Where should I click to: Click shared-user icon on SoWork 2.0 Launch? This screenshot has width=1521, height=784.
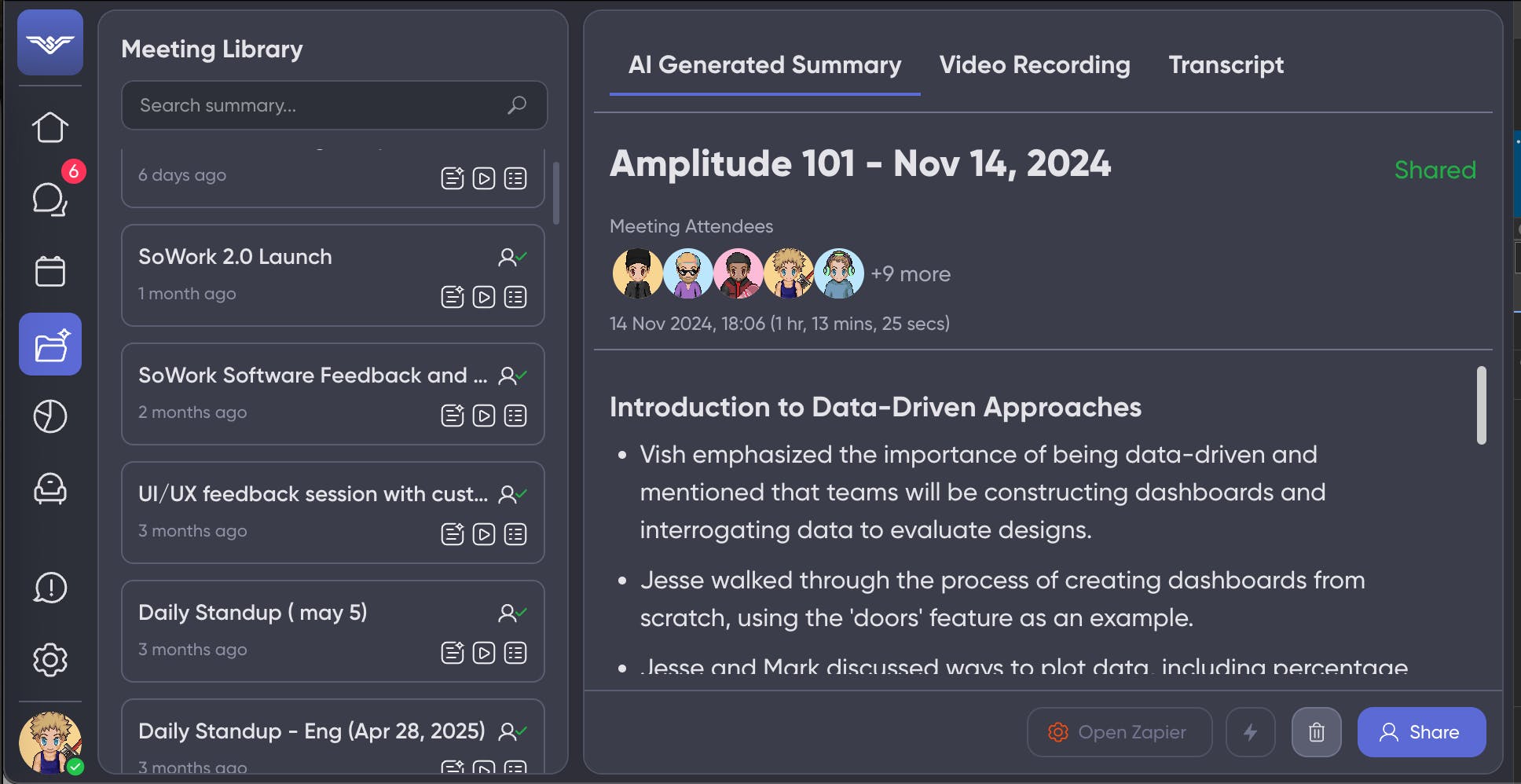point(512,257)
